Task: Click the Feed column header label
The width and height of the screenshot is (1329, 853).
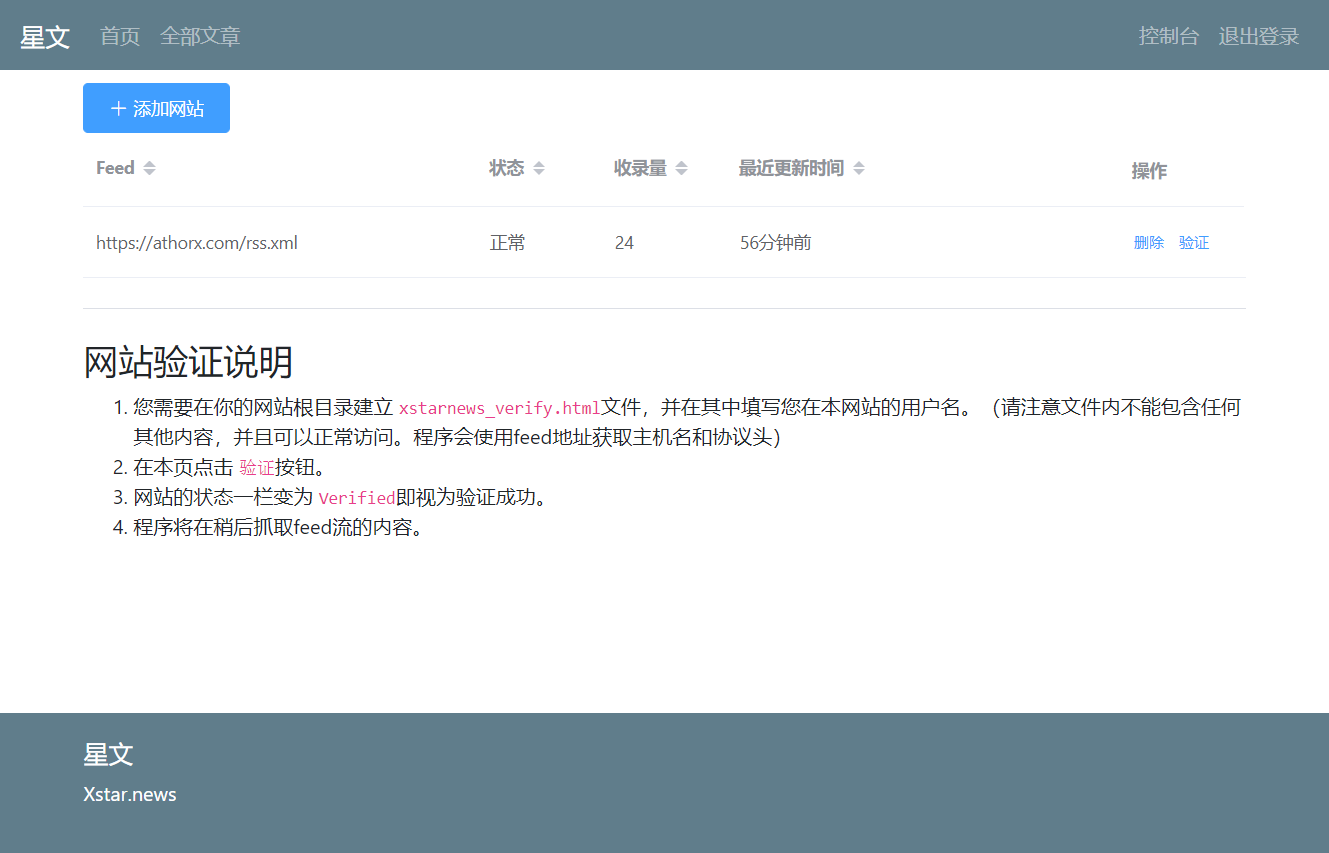Action: coord(115,168)
